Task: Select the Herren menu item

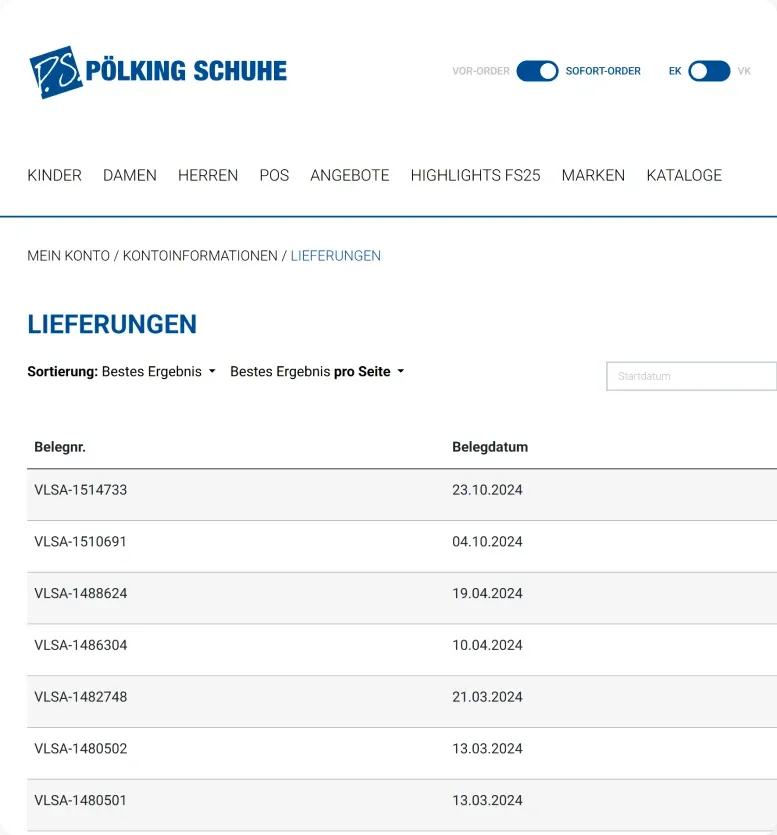Action: click(x=208, y=175)
